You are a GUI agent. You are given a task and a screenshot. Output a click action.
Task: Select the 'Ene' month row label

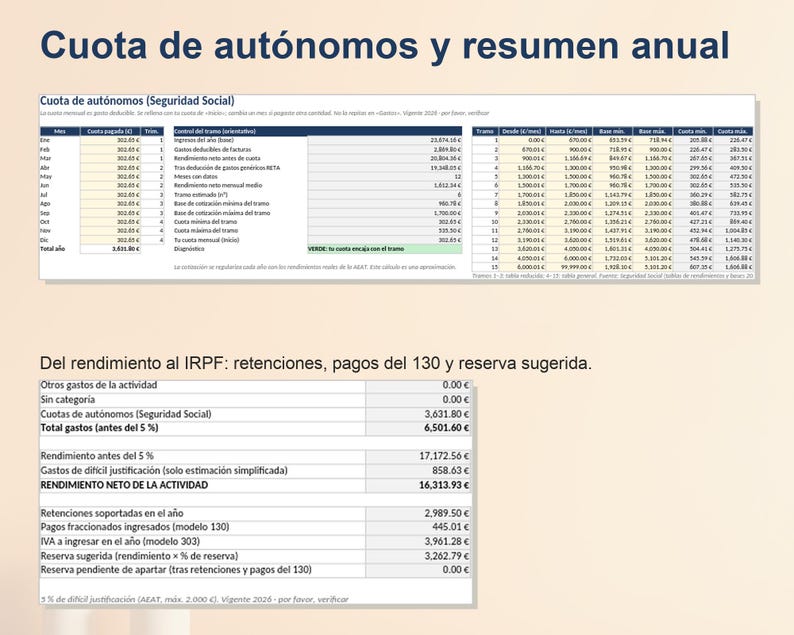[45, 140]
